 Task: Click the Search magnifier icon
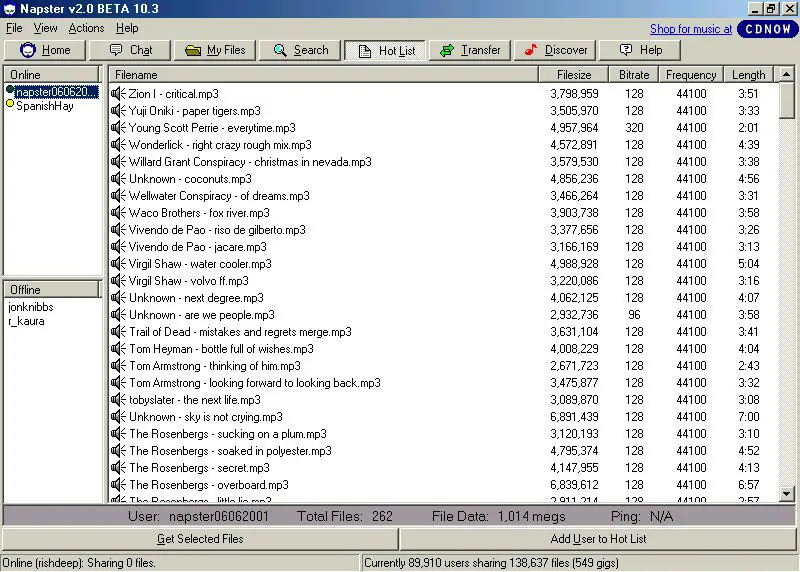[x=280, y=50]
